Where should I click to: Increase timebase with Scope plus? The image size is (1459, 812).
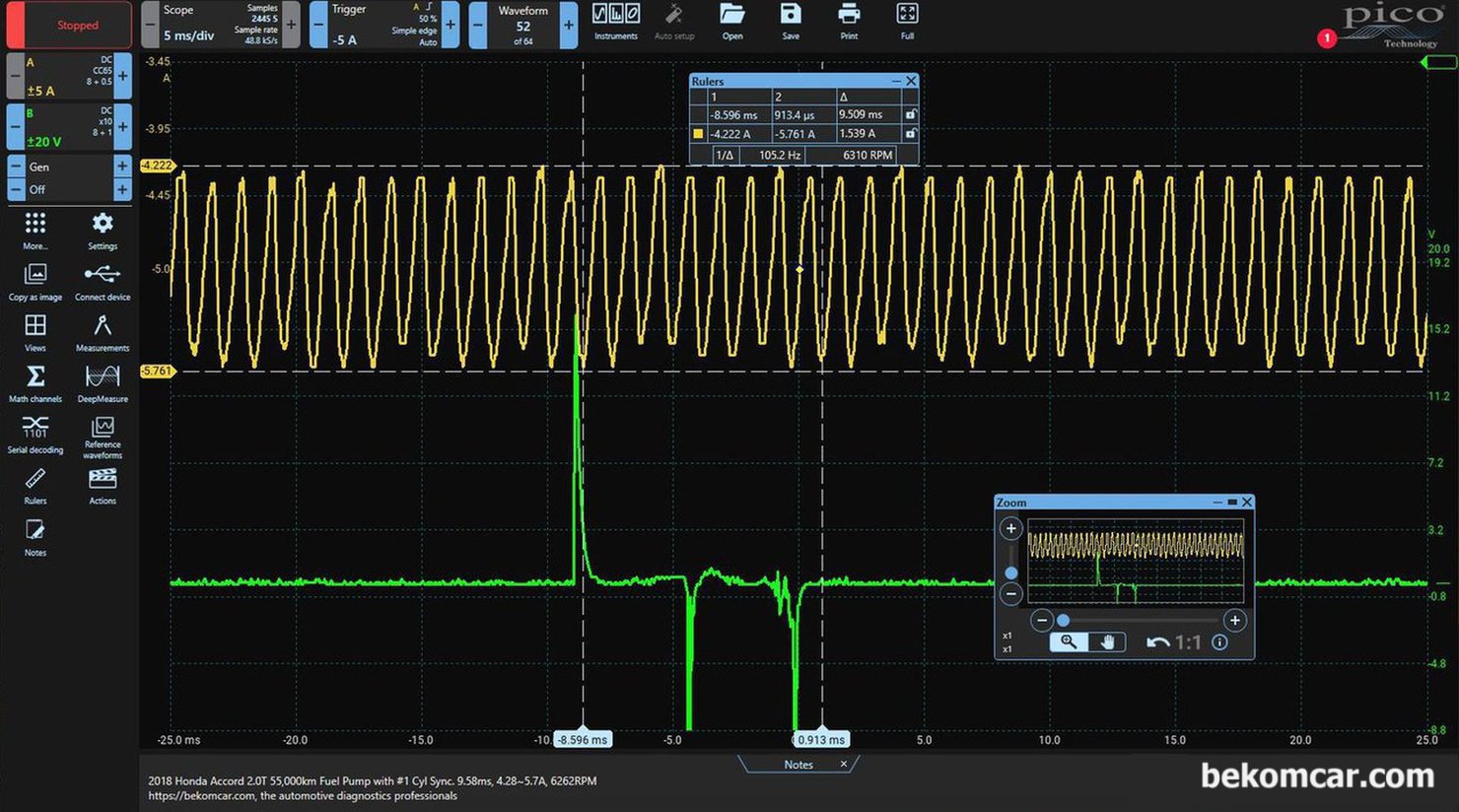coord(291,25)
